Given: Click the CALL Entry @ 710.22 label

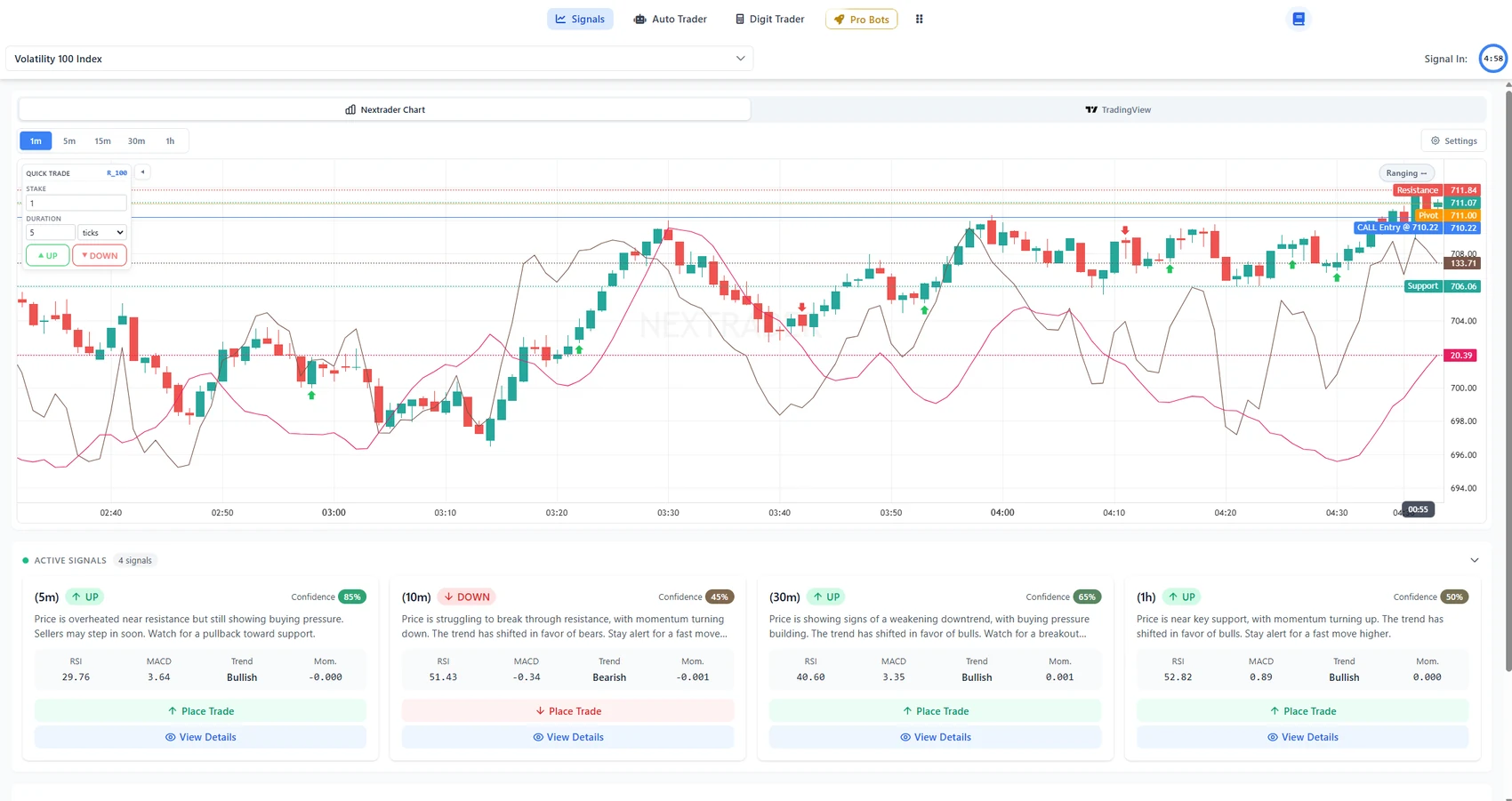Looking at the screenshot, I should [1397, 228].
